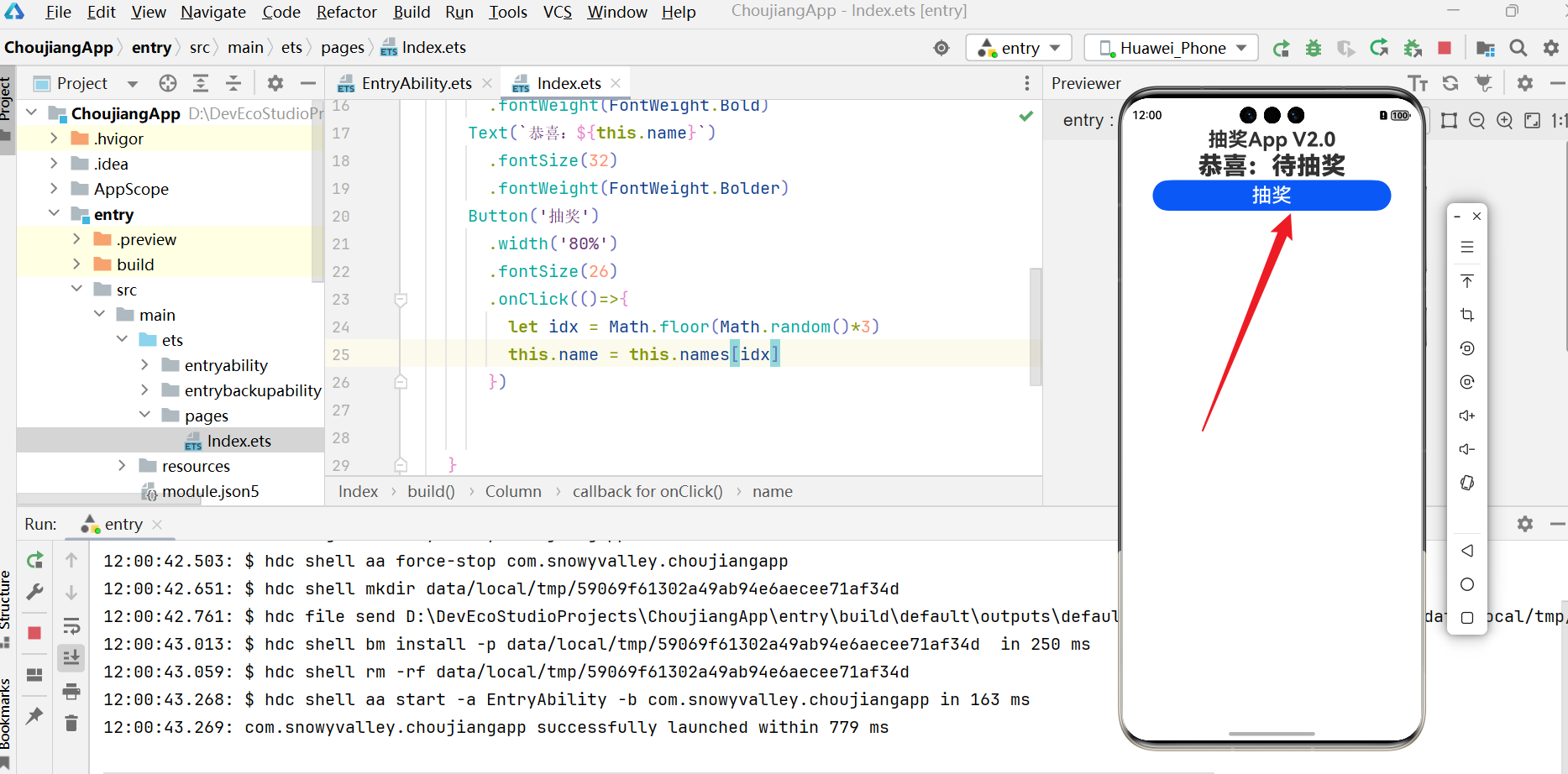This screenshot has height=774, width=1568.
Task: Expand the AppScope folder
Action: click(54, 189)
